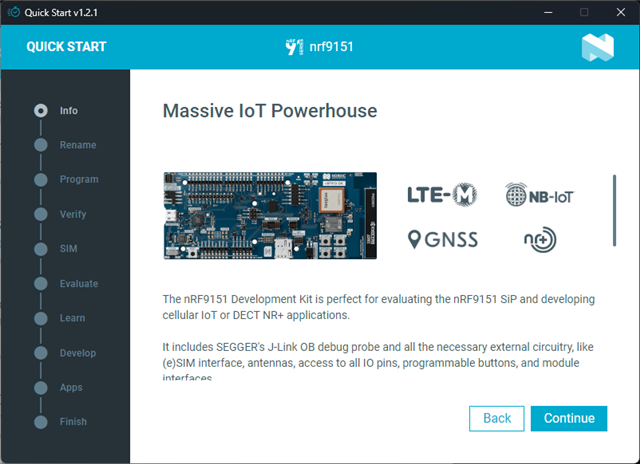Click the Program step circle marker
The height and width of the screenshot is (464, 640).
click(x=41, y=180)
